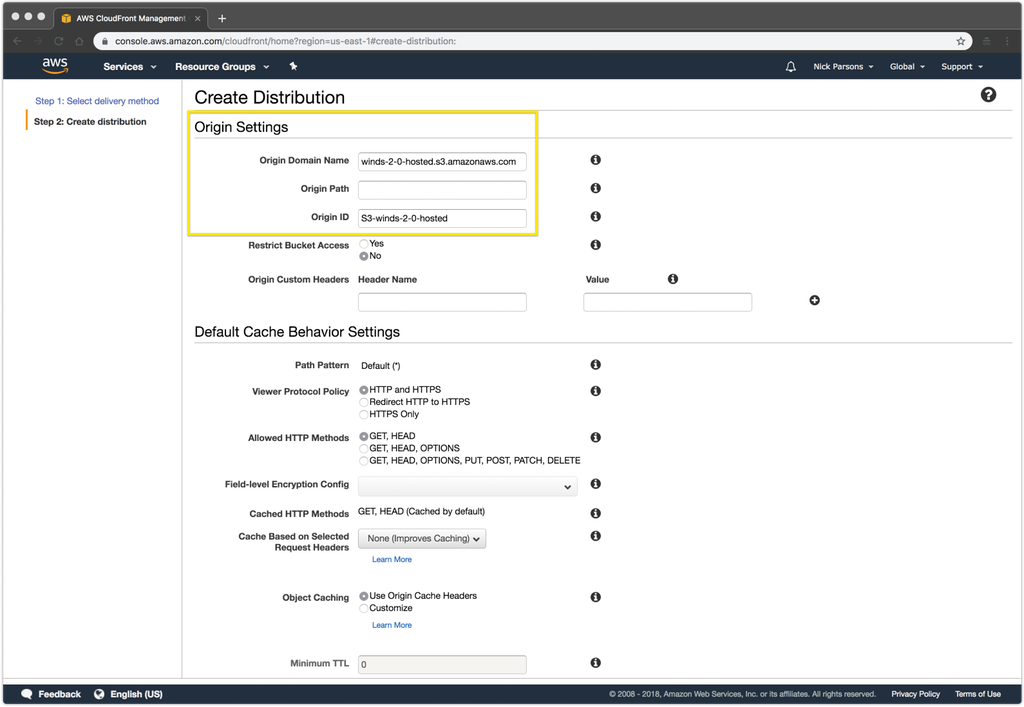Screen dimensions: 1024x707
Task: Expand the Nick Parsons account menu
Action: pyautogui.click(x=843, y=67)
